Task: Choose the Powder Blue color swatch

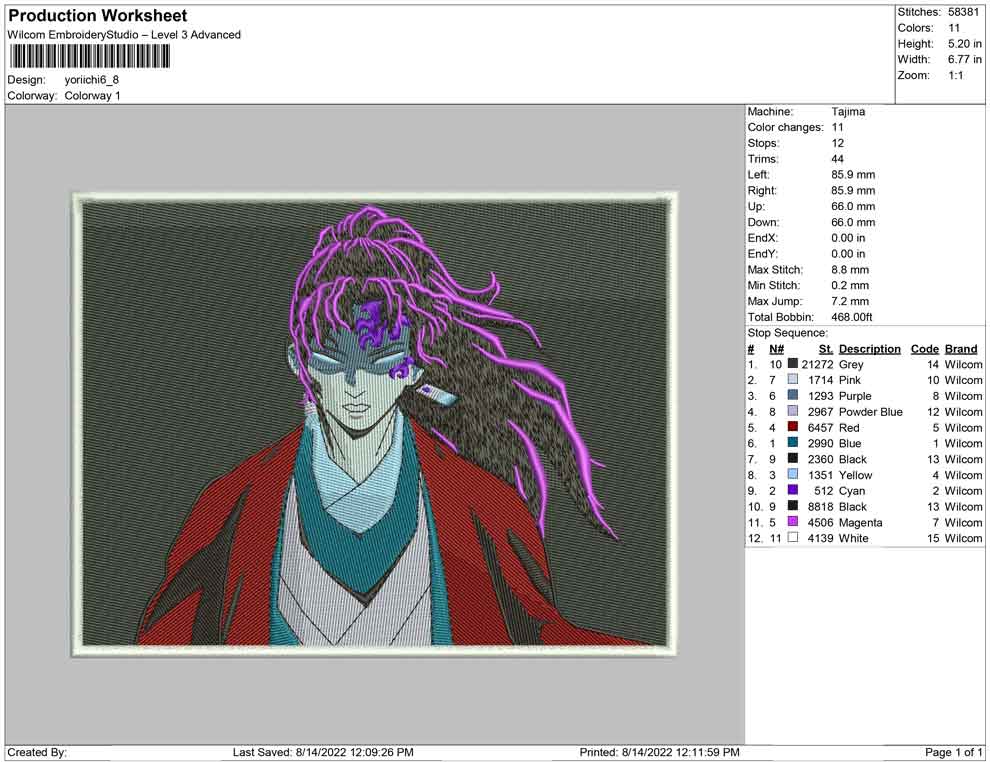Action: pyautogui.click(x=793, y=412)
